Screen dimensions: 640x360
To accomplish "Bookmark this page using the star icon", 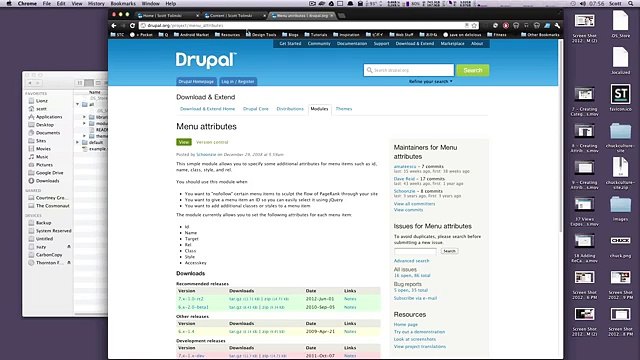I will click(474, 25).
